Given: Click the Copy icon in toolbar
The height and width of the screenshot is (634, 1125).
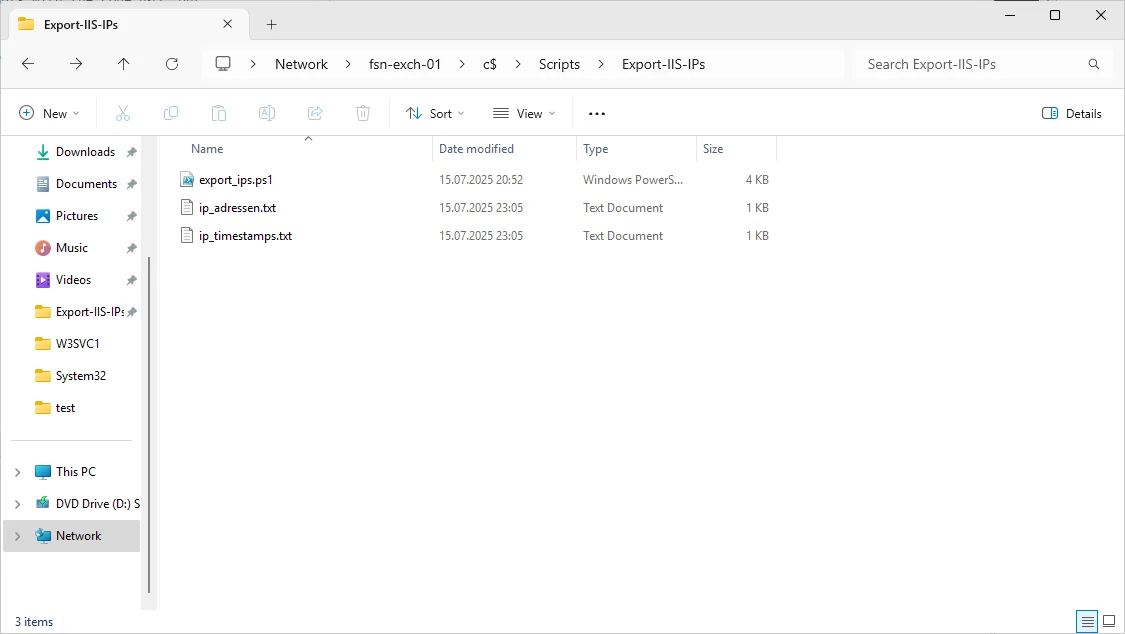Looking at the screenshot, I should click(x=171, y=113).
